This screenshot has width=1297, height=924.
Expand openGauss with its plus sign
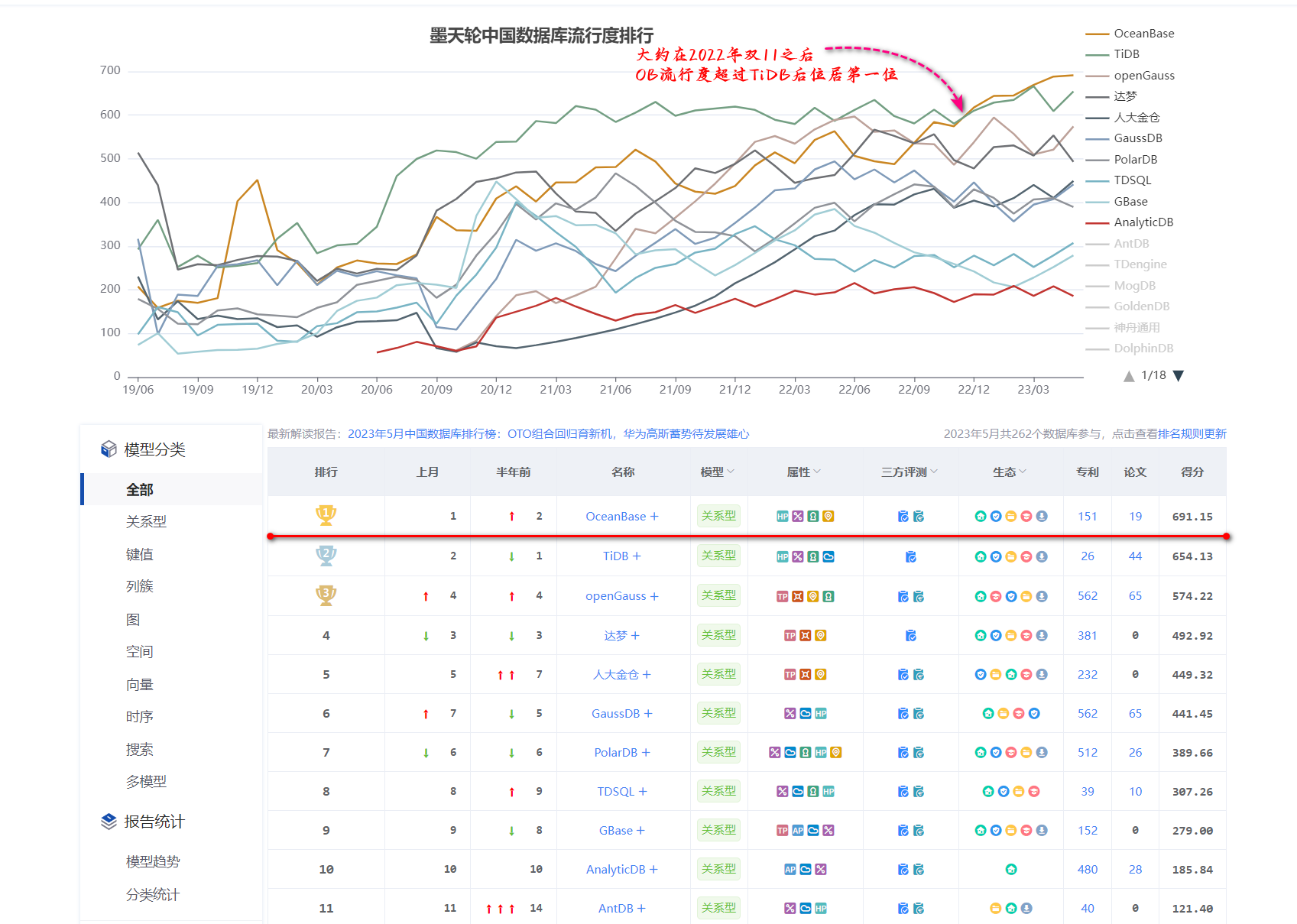coord(654,596)
